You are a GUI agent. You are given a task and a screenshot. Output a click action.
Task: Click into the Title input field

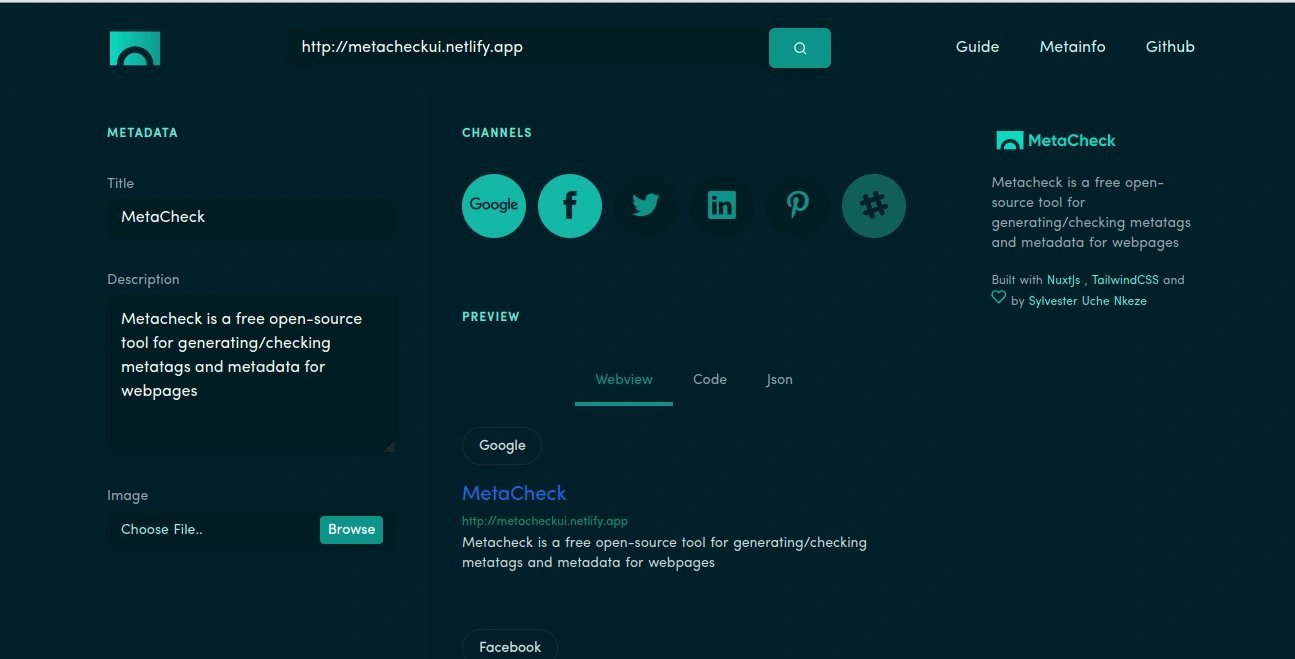point(252,217)
